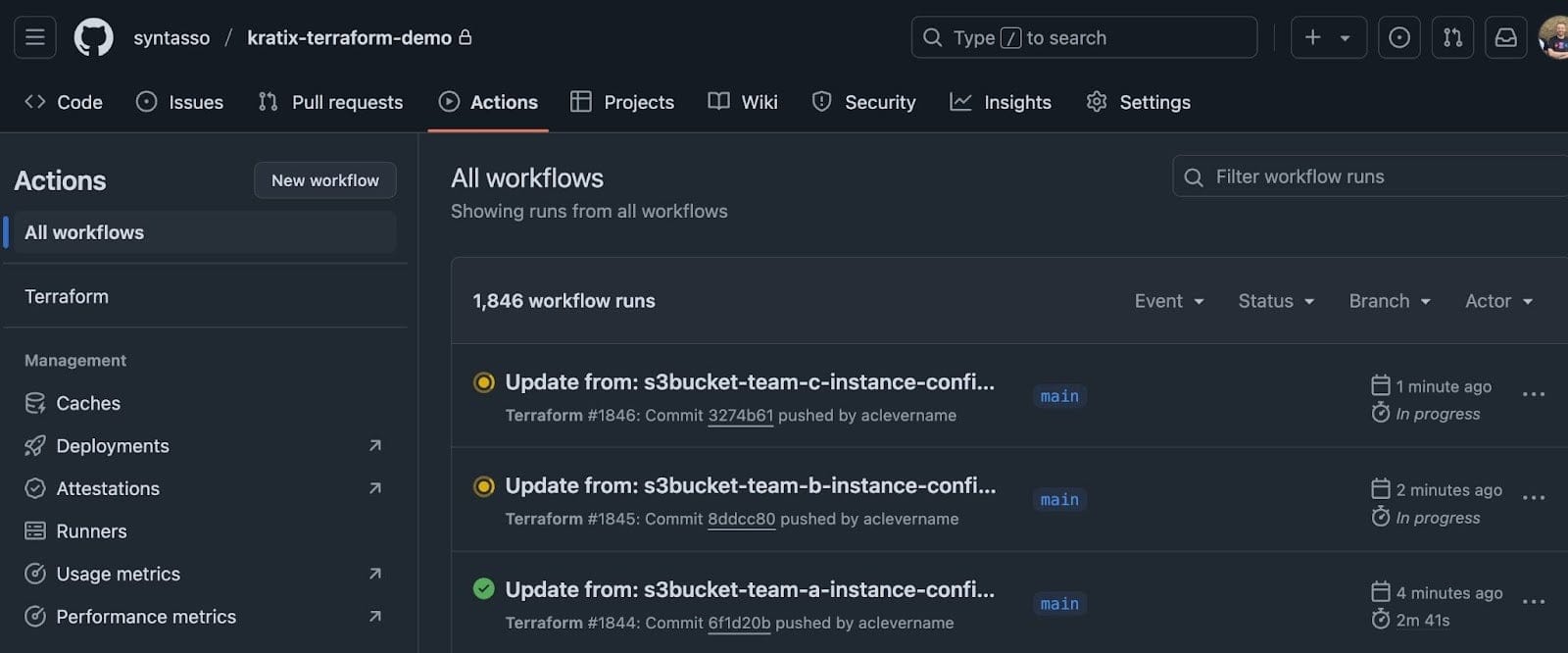This screenshot has width=1568, height=653.
Task: Click main branch label on run #1845
Action: click(1059, 500)
